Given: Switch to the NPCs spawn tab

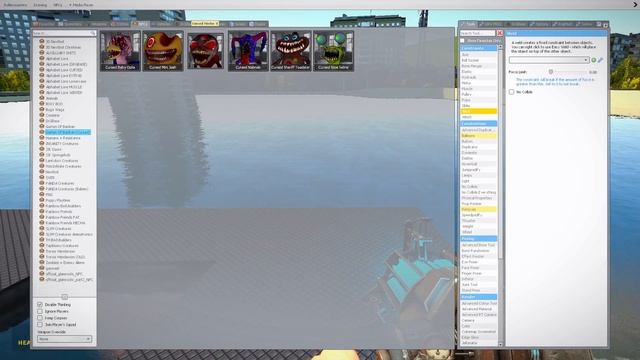Looking at the screenshot, I should 141,24.
